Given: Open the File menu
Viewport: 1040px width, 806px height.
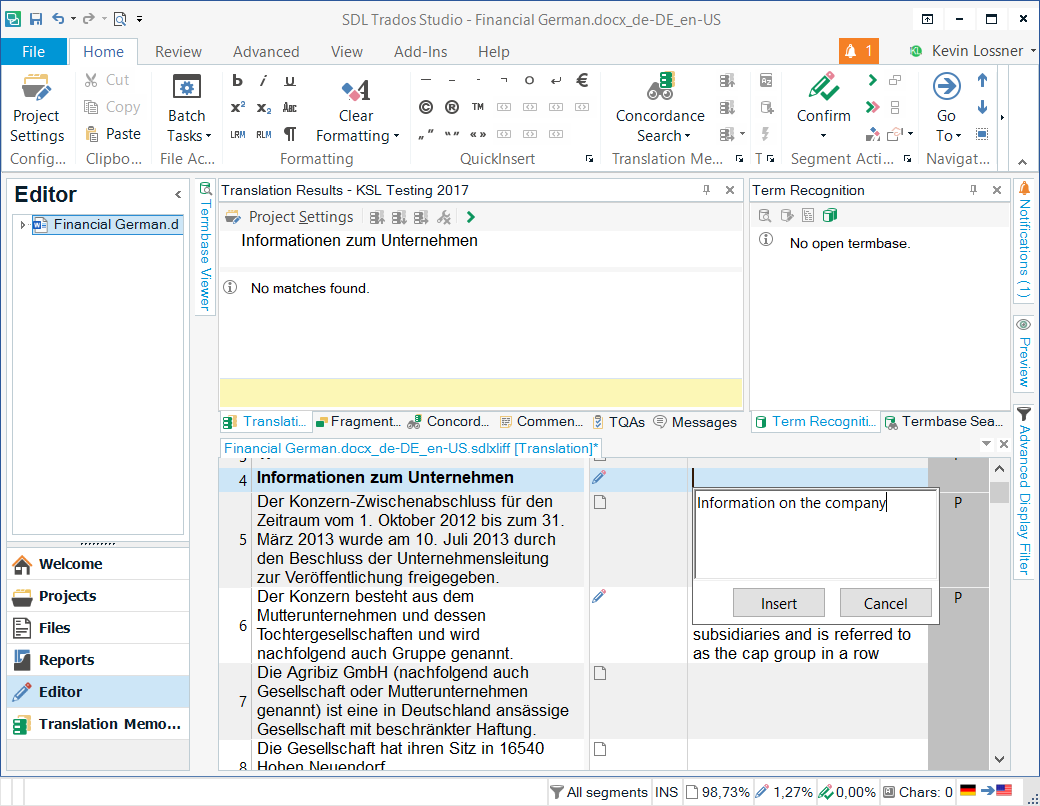Looking at the screenshot, I should point(33,52).
